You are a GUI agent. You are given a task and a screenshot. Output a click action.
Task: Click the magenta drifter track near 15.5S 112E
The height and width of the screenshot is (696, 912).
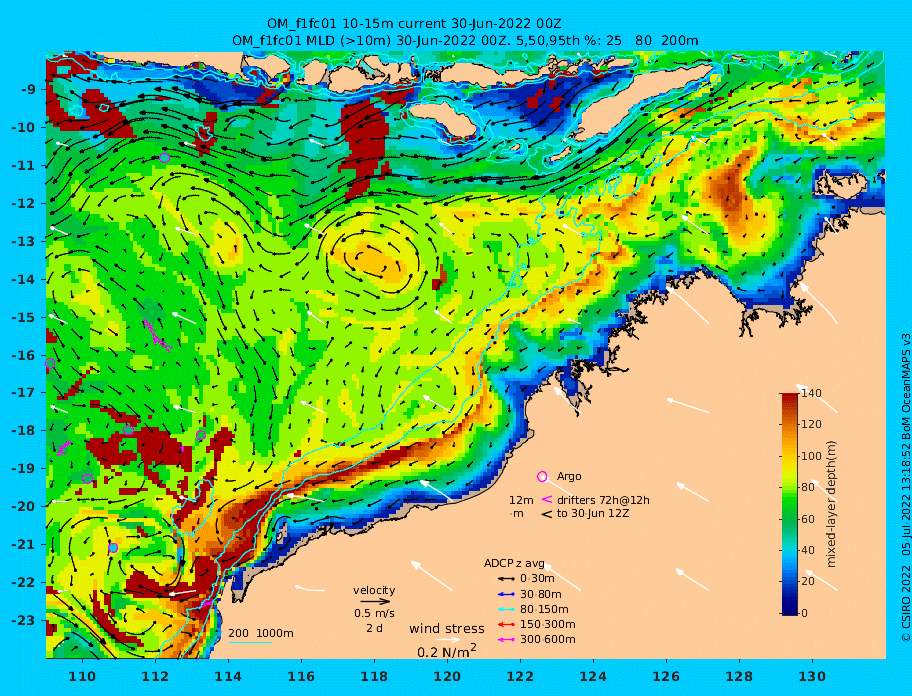[157, 336]
